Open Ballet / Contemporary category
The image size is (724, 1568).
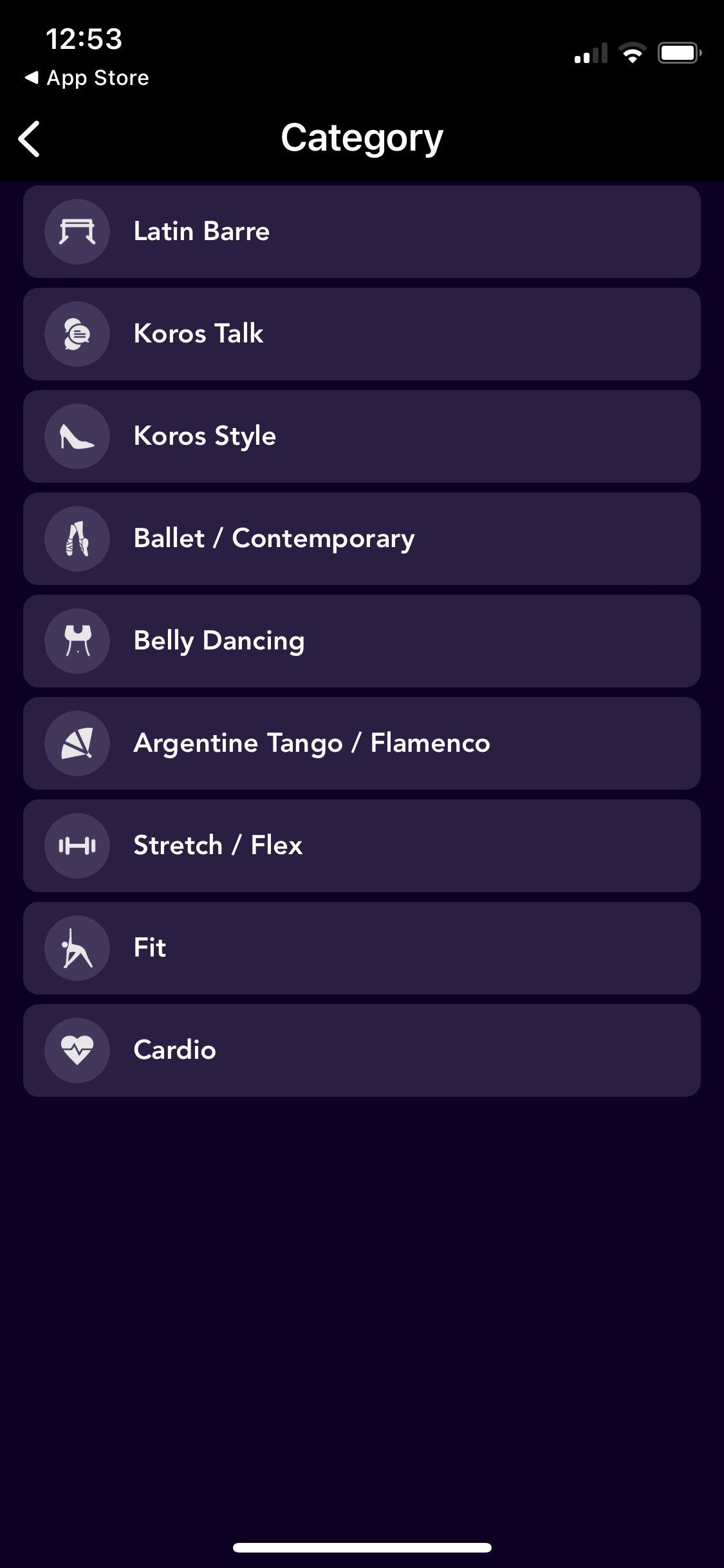click(x=362, y=539)
